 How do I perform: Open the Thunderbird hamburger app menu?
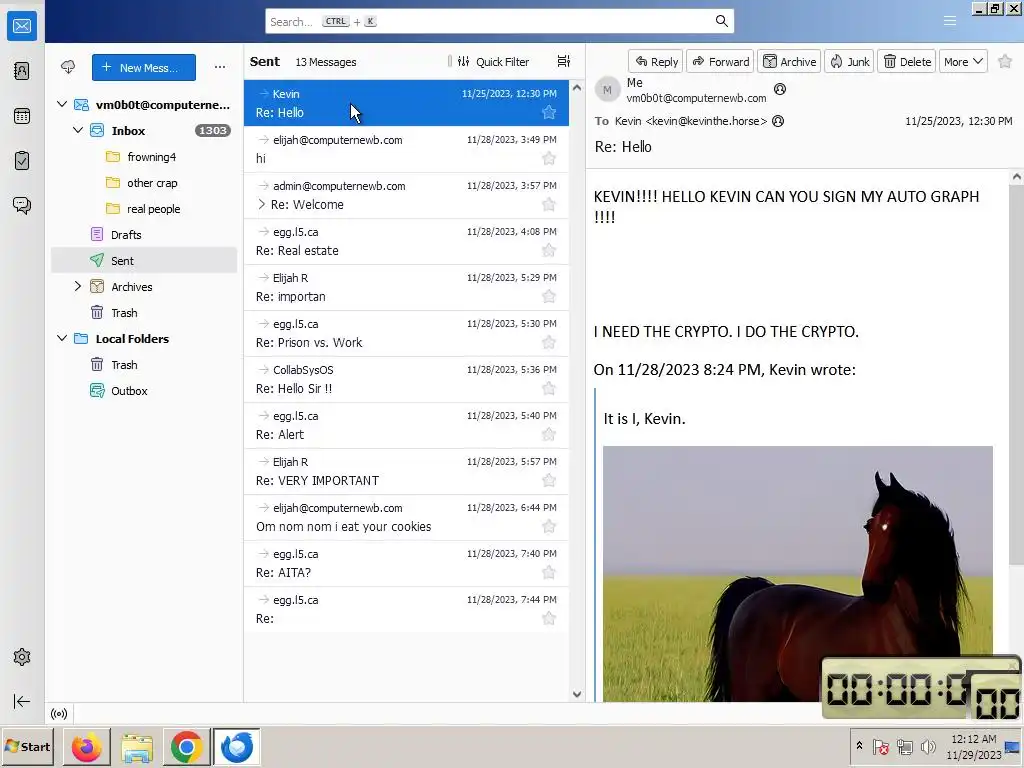click(950, 21)
